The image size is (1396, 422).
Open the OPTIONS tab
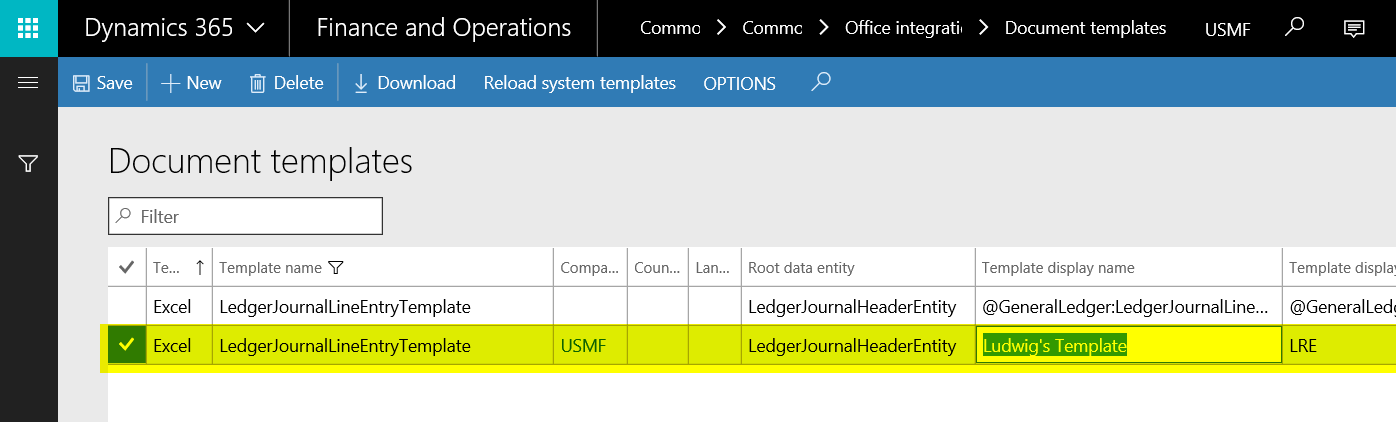(x=739, y=84)
